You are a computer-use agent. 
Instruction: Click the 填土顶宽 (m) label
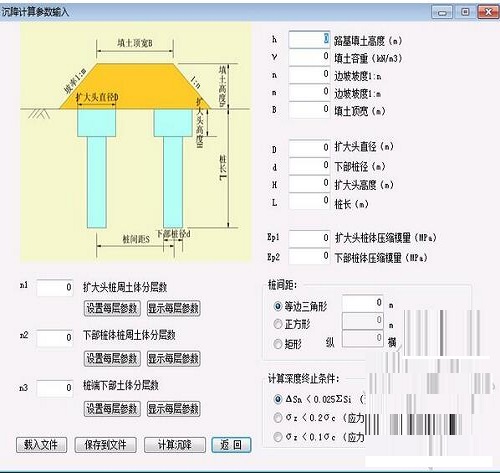click(360, 111)
